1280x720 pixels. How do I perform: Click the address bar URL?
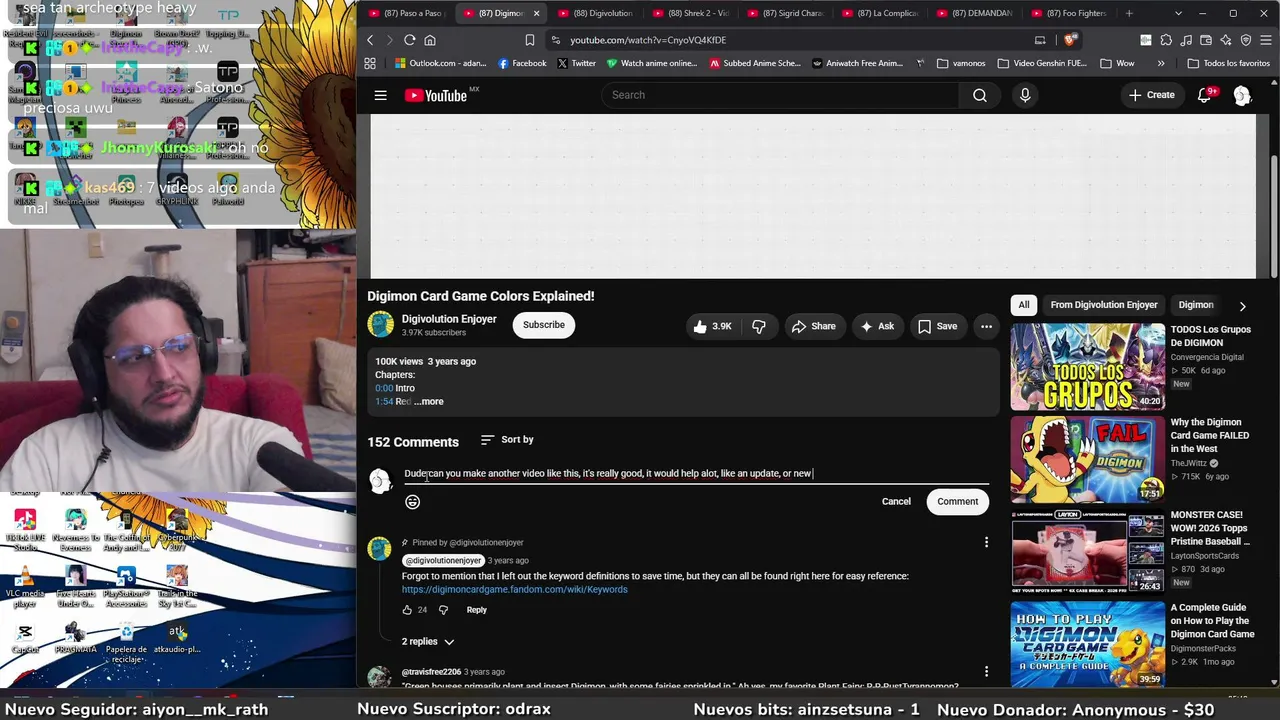(648, 40)
